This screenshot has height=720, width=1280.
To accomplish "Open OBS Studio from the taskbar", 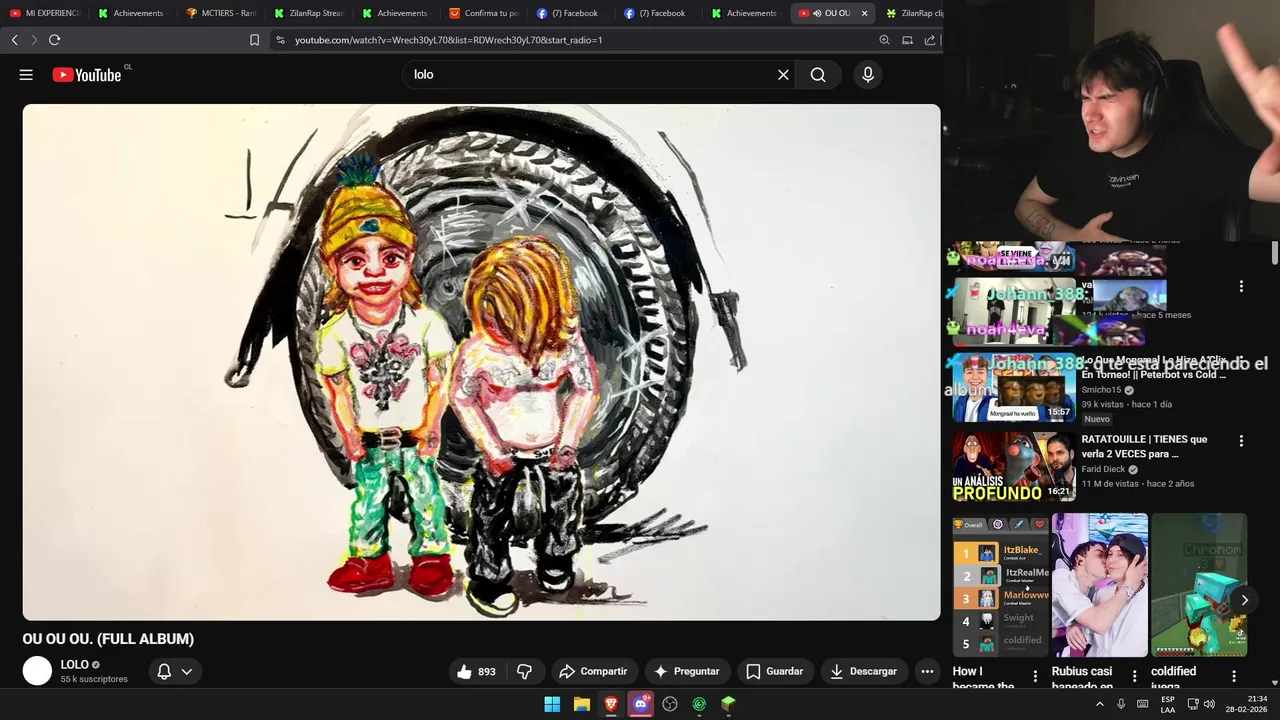I will click(670, 704).
